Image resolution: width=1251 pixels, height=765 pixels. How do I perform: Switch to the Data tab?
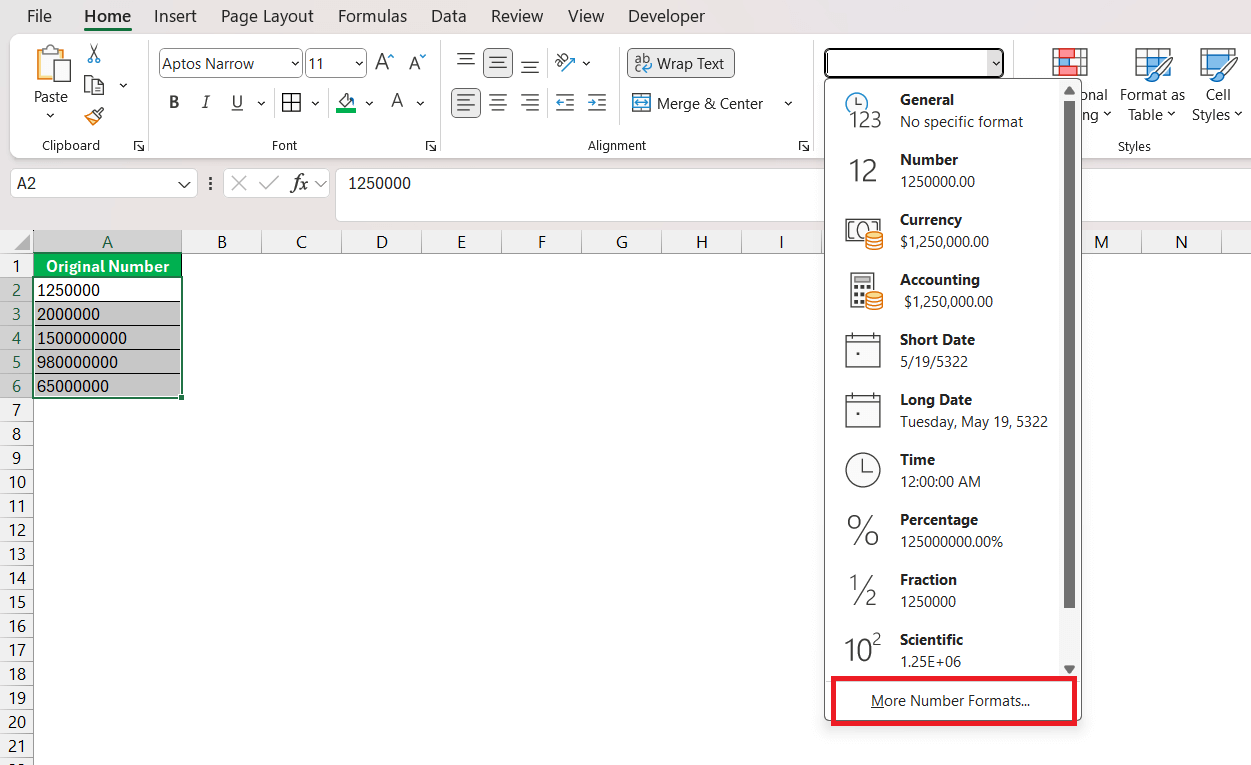(x=449, y=16)
